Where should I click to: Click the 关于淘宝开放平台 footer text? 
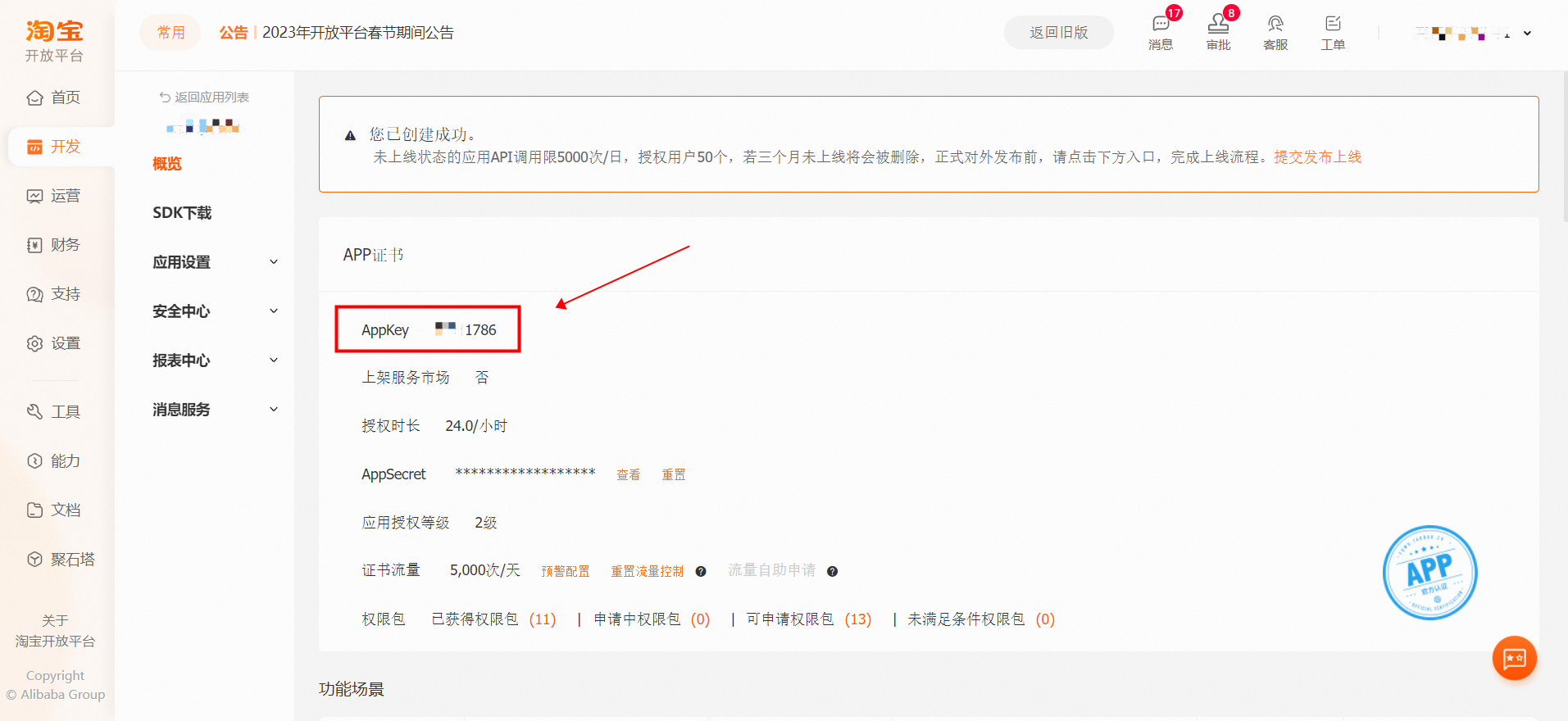[x=55, y=631]
